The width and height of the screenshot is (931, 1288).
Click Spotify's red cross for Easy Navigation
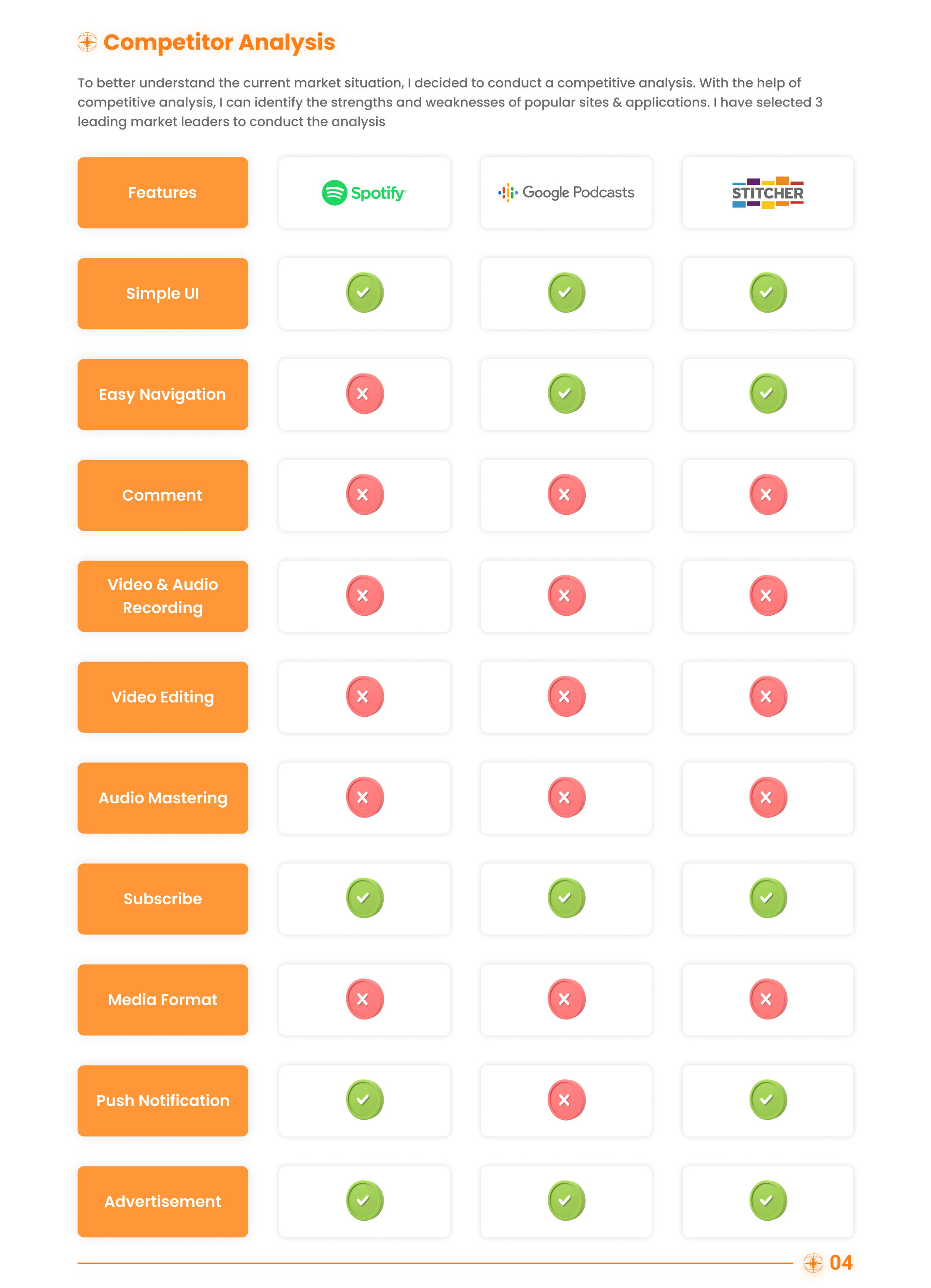click(365, 394)
